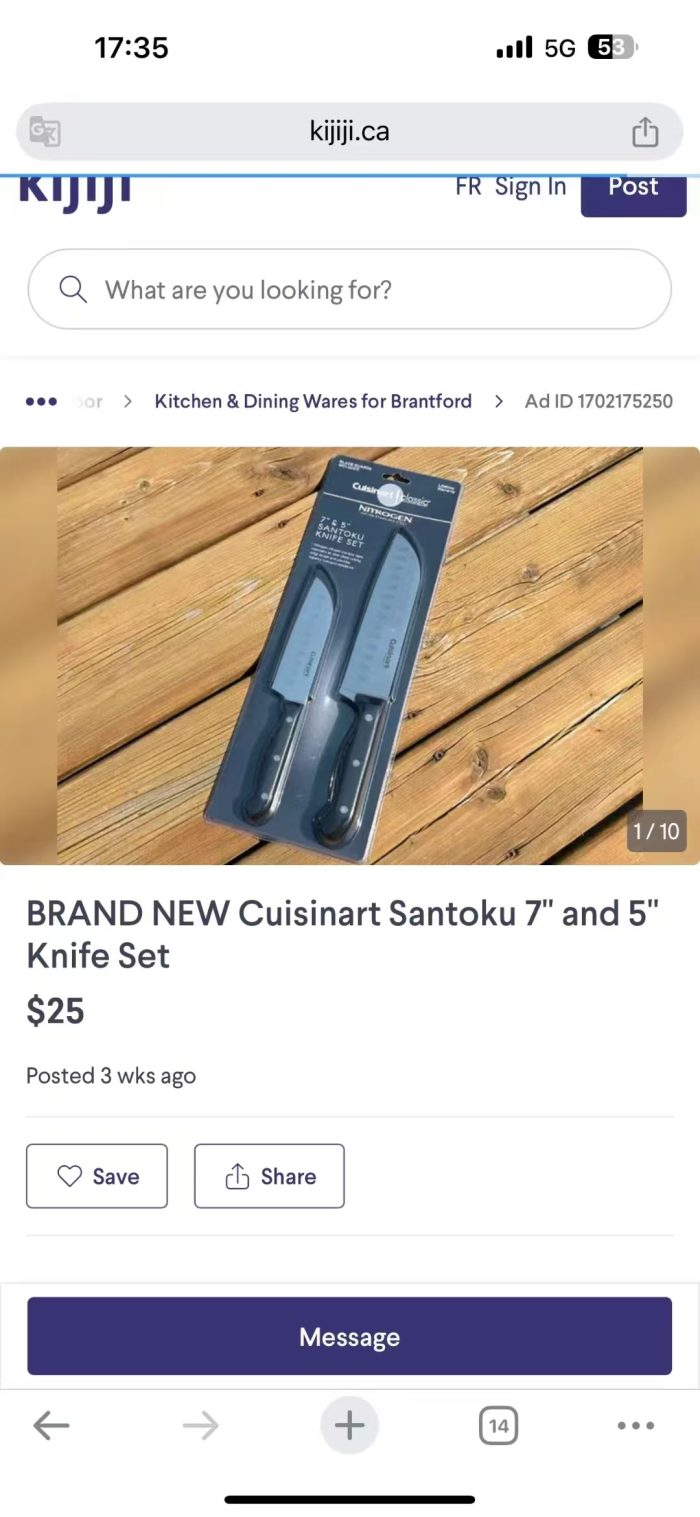Focus the 'What are you looking for?' field
Screen dimensions: 700x1517
tap(349, 289)
